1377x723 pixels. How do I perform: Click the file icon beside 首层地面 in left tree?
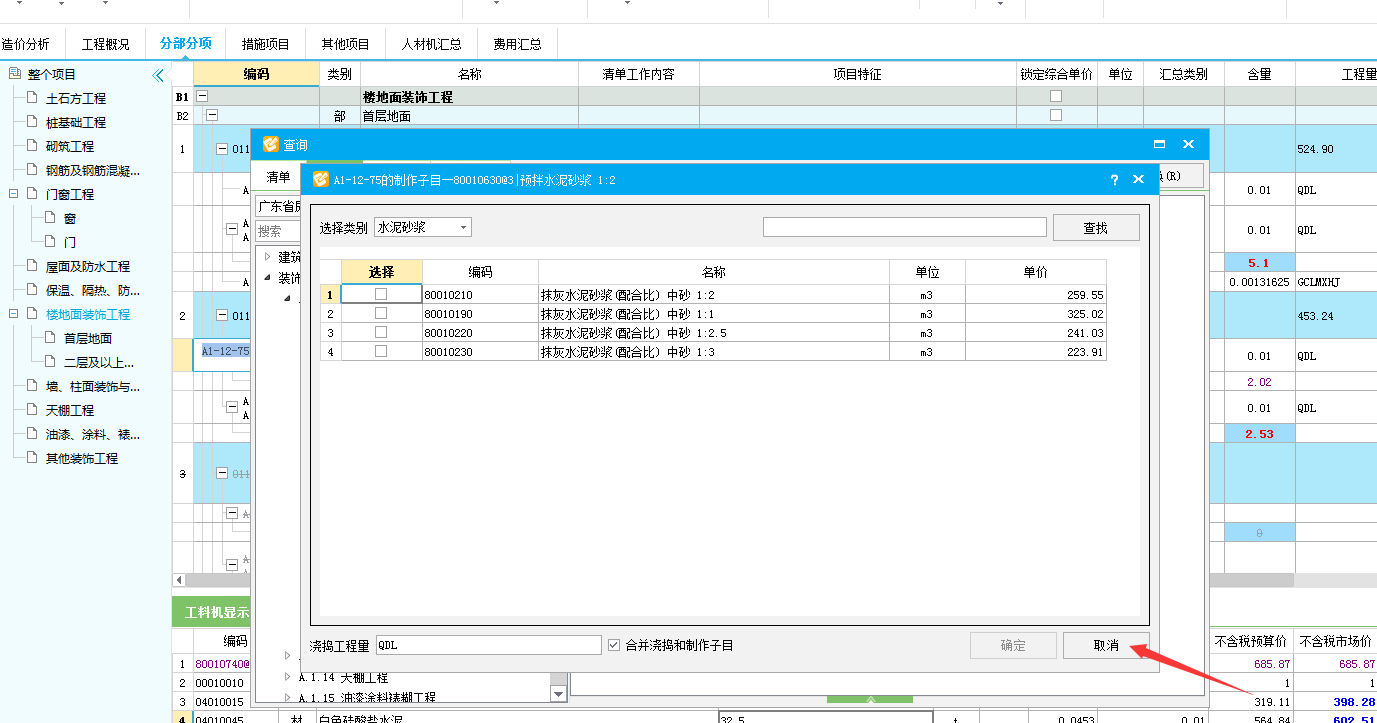pos(50,338)
